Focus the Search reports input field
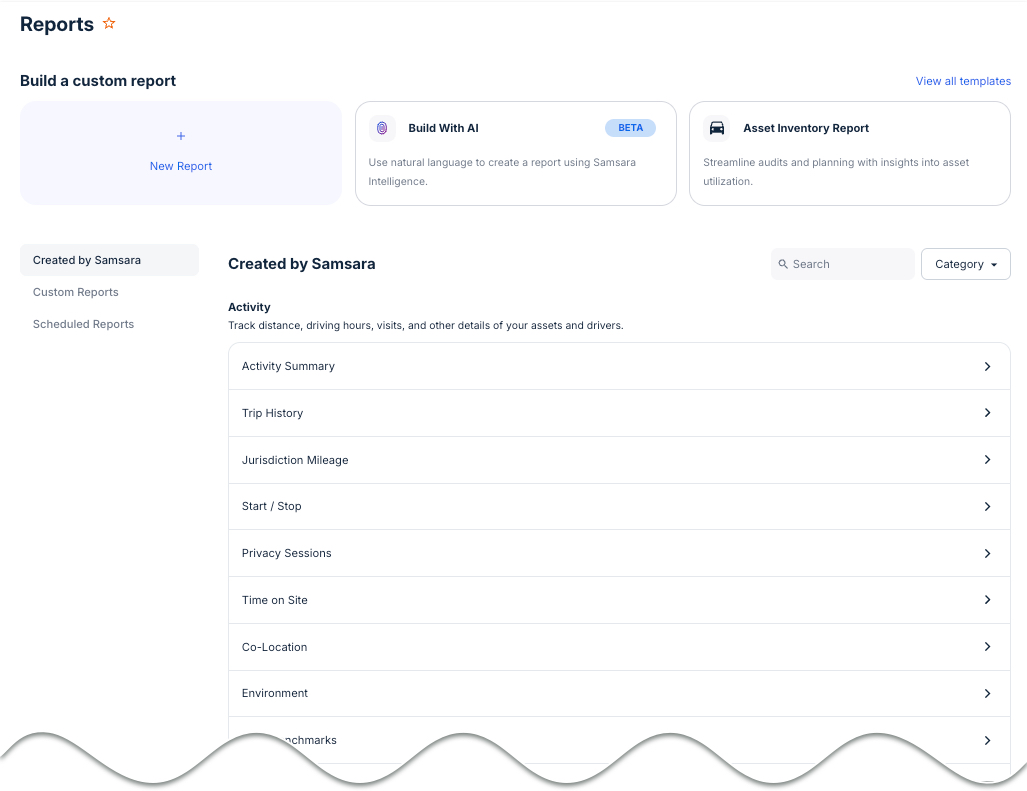The image size is (1027, 791). point(850,264)
